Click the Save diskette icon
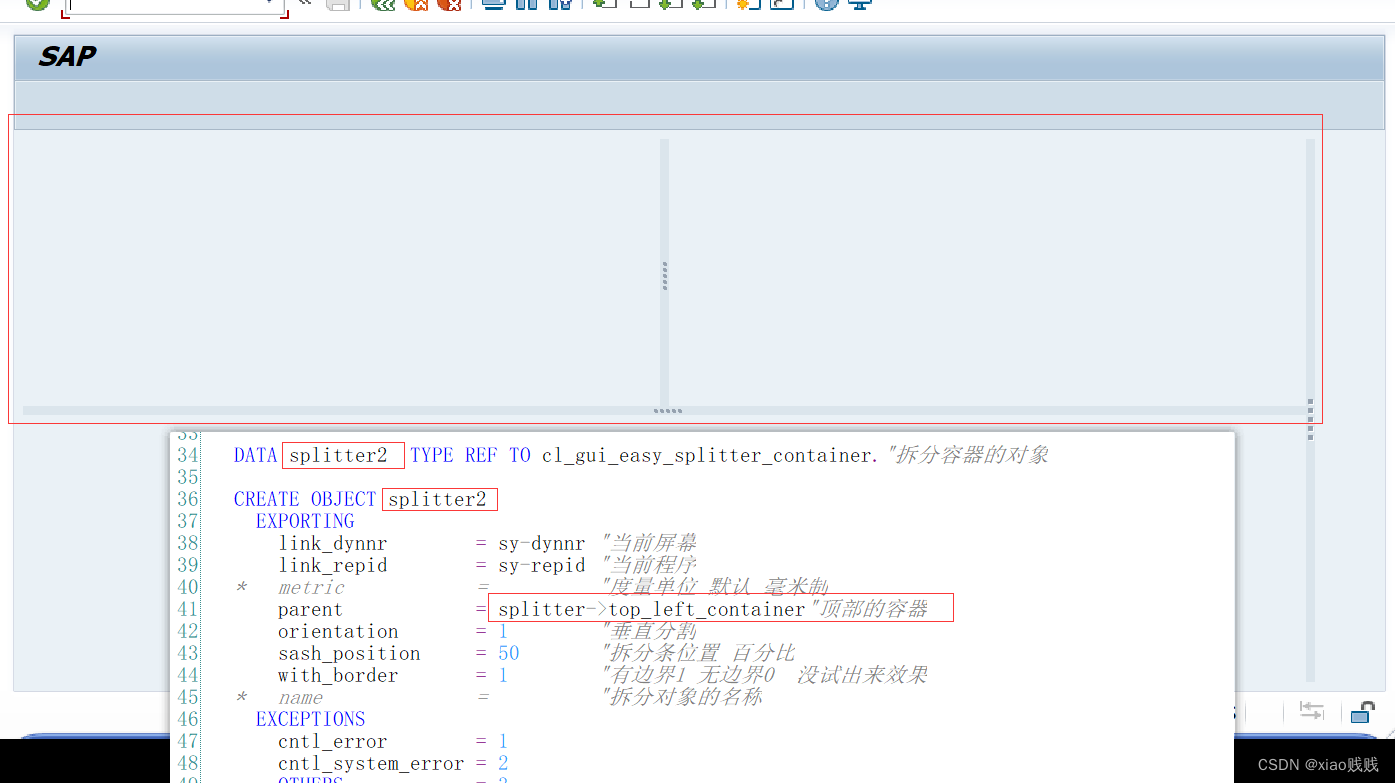The image size is (1395, 783). tap(338, 4)
